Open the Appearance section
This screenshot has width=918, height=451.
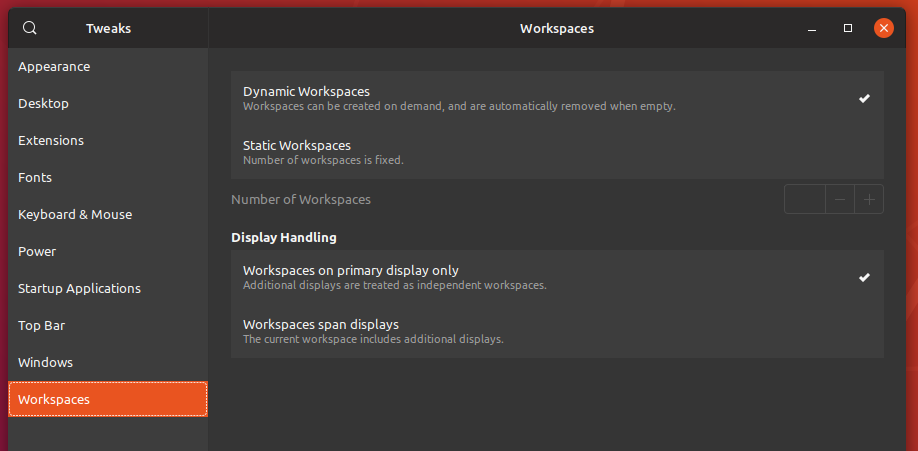click(108, 67)
